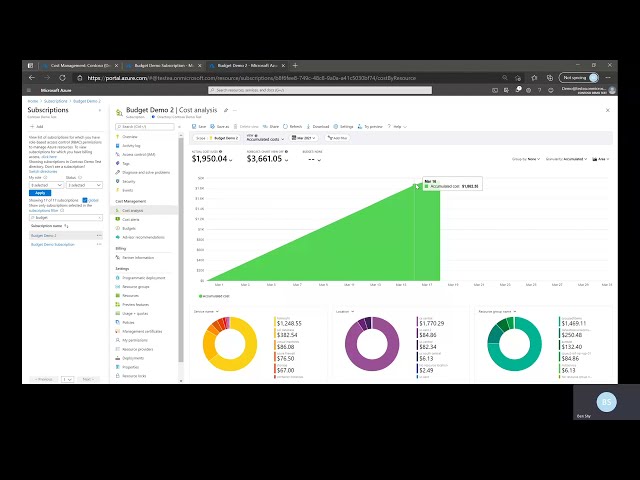Click Management certificates icon
The height and width of the screenshot is (480, 640).
point(118,331)
